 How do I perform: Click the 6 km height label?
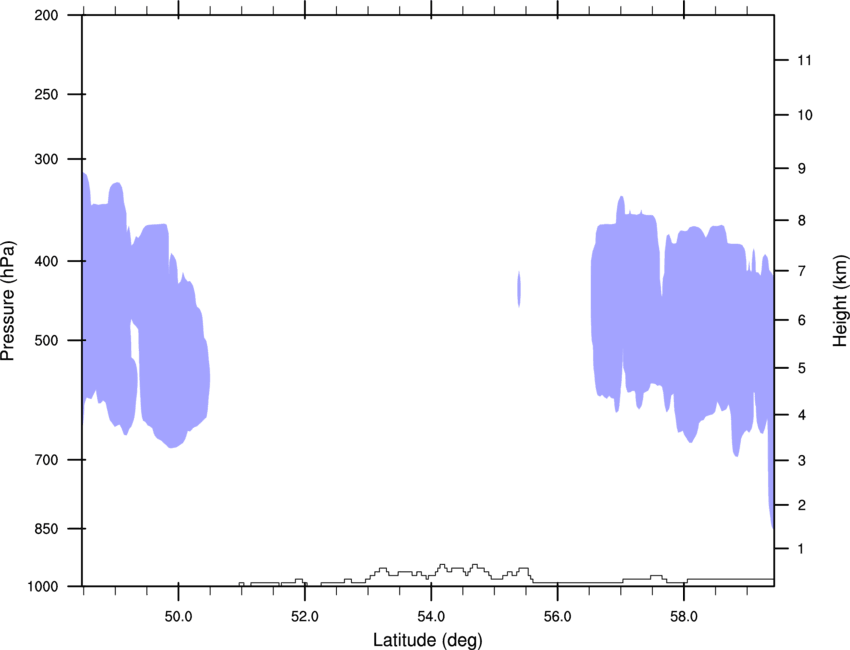tap(802, 320)
